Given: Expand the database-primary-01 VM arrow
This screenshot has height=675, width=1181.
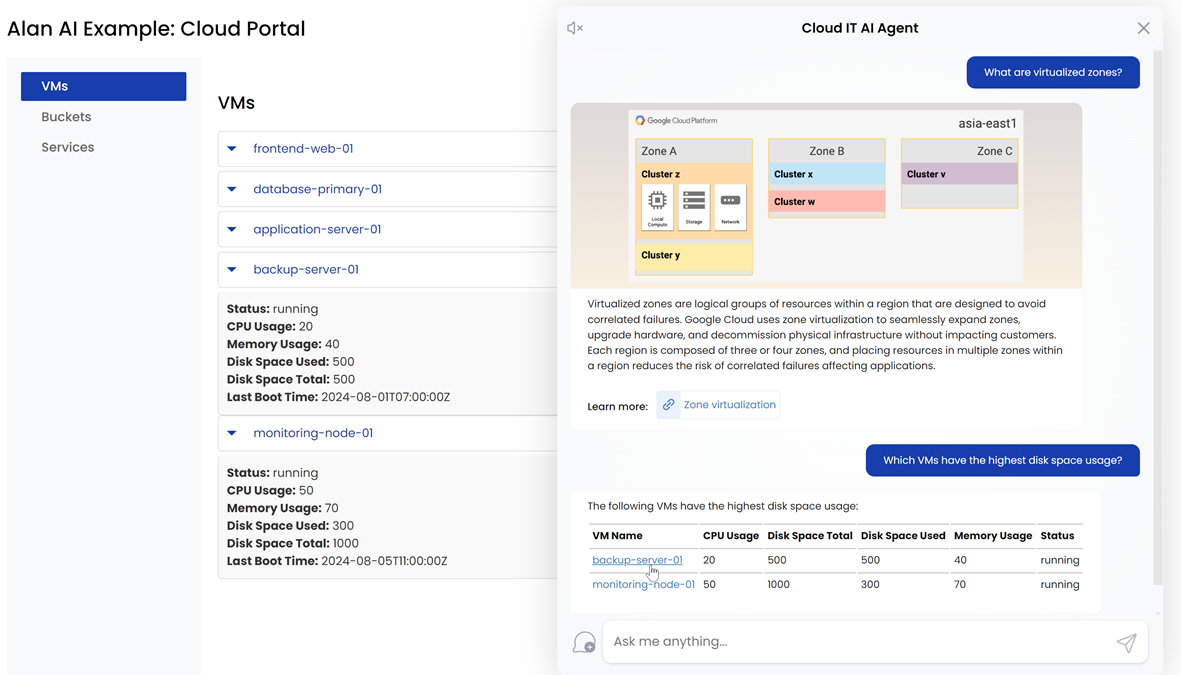Looking at the screenshot, I should [232, 189].
